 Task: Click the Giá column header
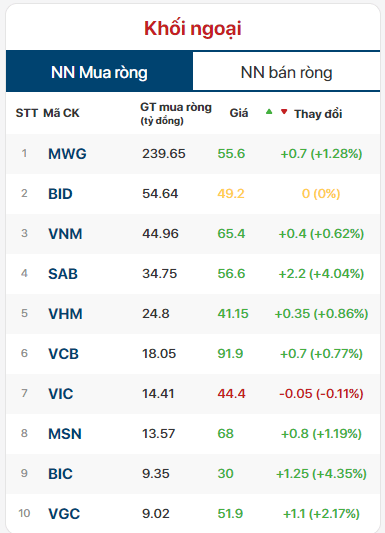[239, 113]
